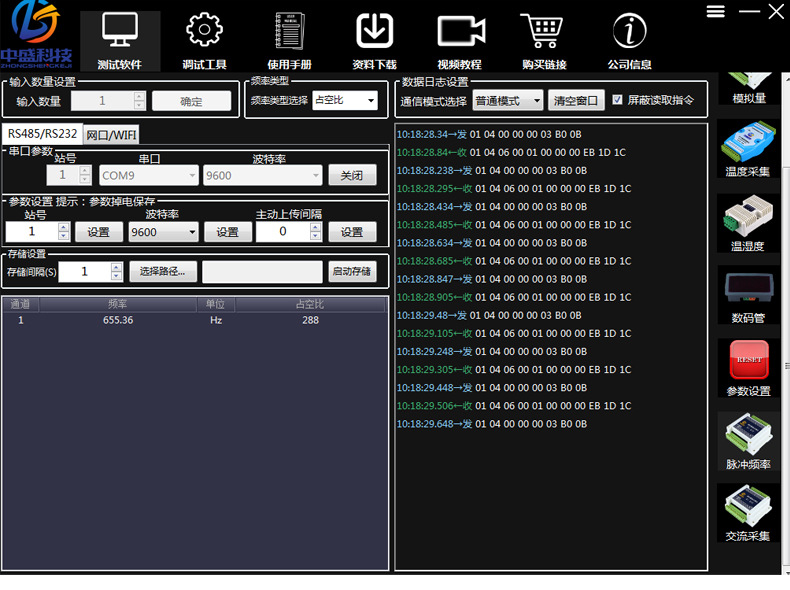Click log line 10:18:28.634 发
Image resolution: width=790 pixels, height=590 pixels.
pos(492,243)
